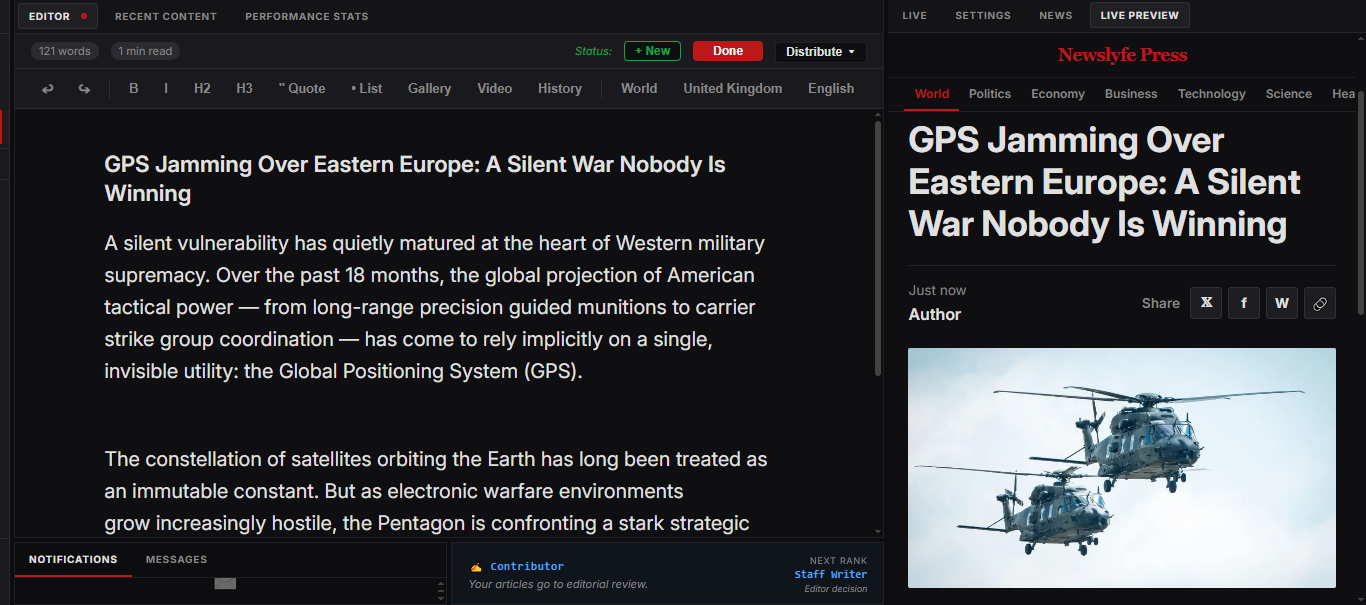Insert a bulleted List
The image size is (1366, 605).
point(367,88)
